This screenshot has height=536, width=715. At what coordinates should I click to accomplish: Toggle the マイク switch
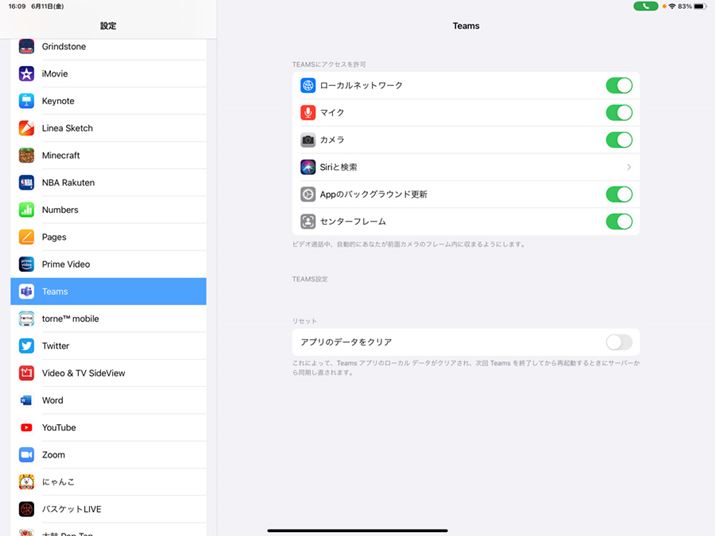coord(619,113)
